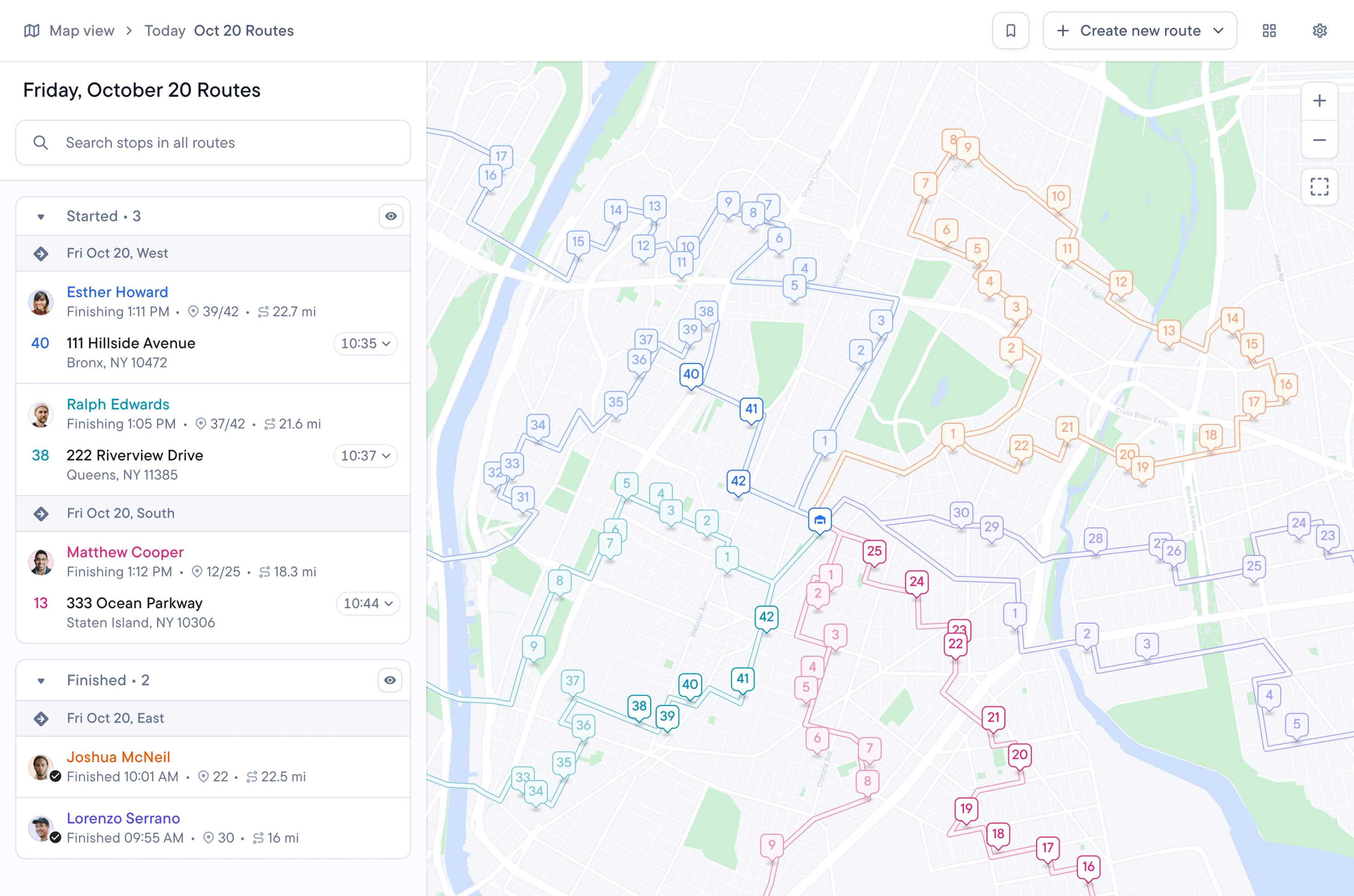Select orange stop marker 10 on map

pyautogui.click(x=1058, y=198)
